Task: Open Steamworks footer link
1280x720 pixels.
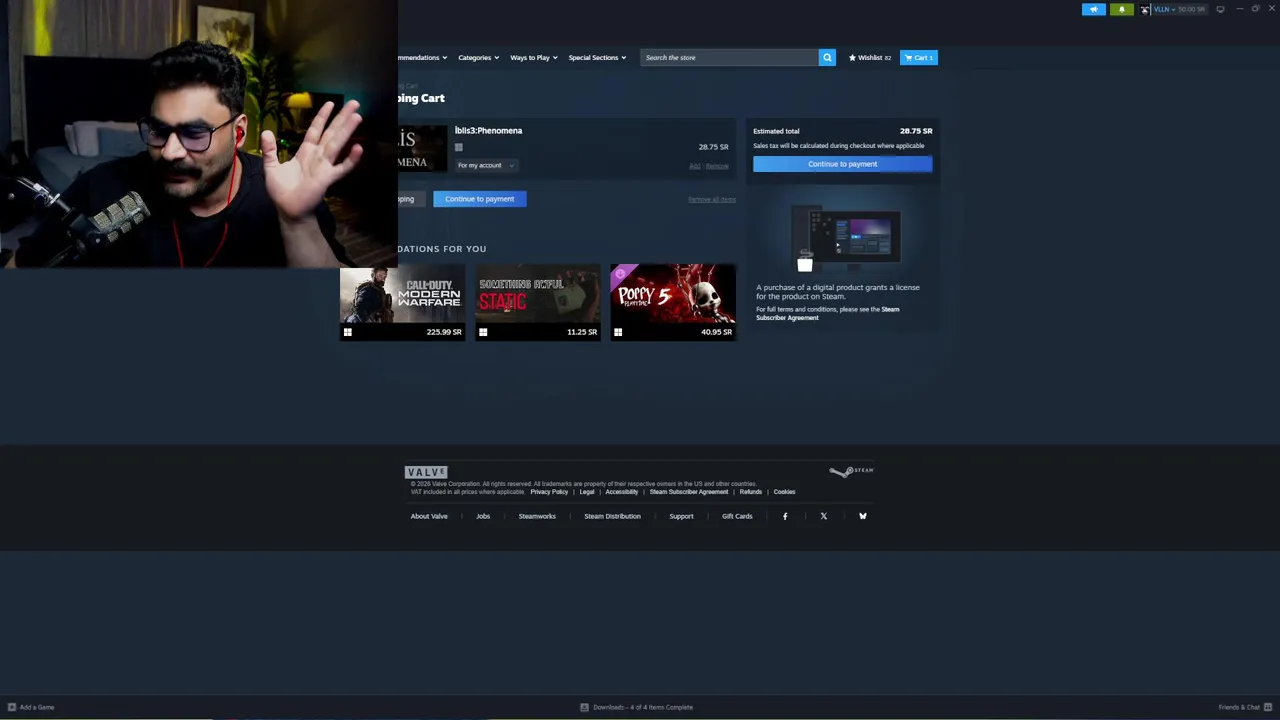Action: pos(537,516)
